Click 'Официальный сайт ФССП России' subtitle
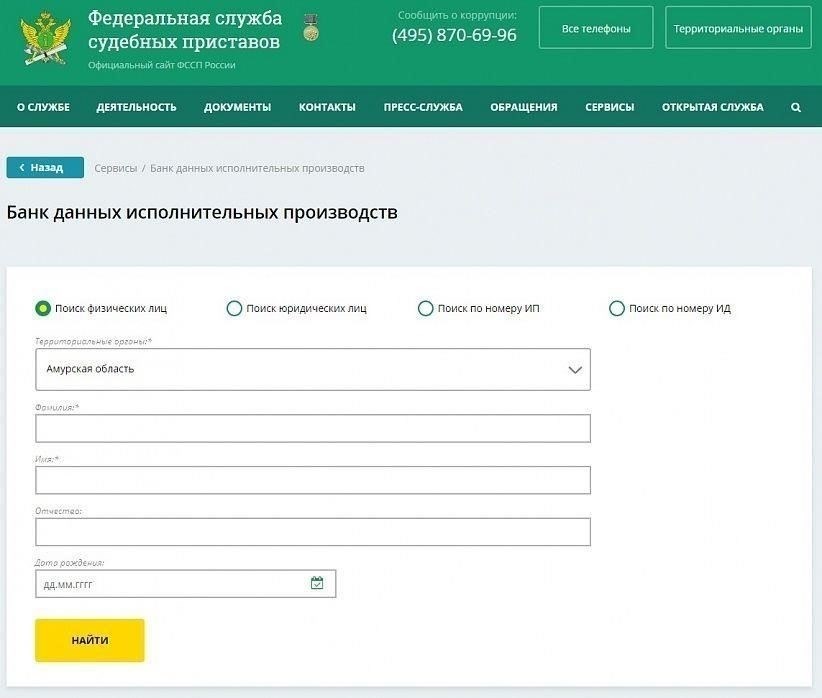The image size is (822, 698). [161, 65]
